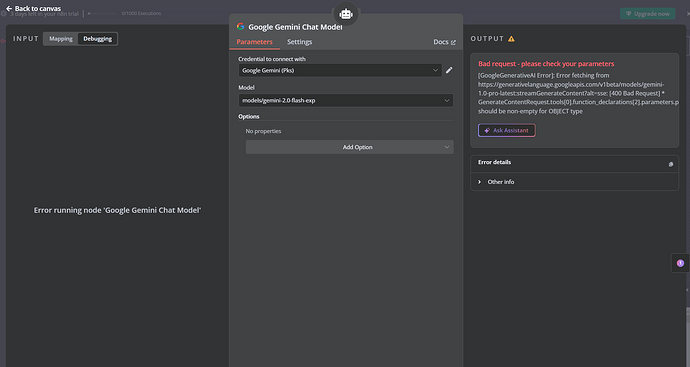The height and width of the screenshot is (367, 690).
Task: Switch input view to Mapping
Action: (61, 39)
